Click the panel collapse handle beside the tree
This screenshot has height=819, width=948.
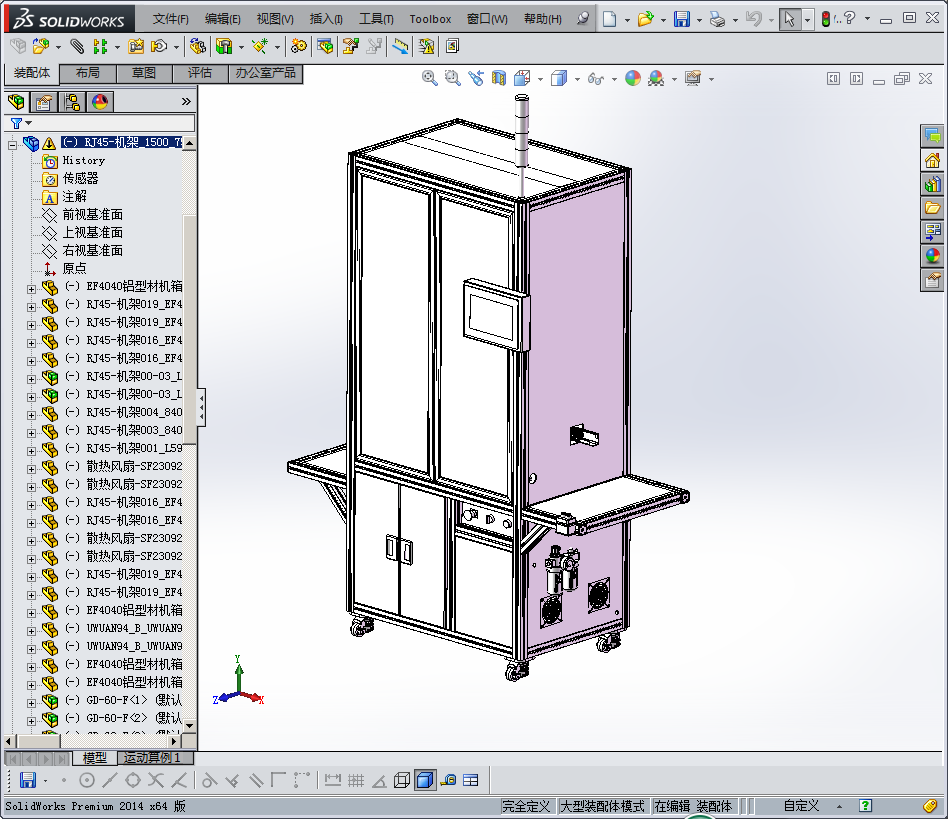point(201,407)
